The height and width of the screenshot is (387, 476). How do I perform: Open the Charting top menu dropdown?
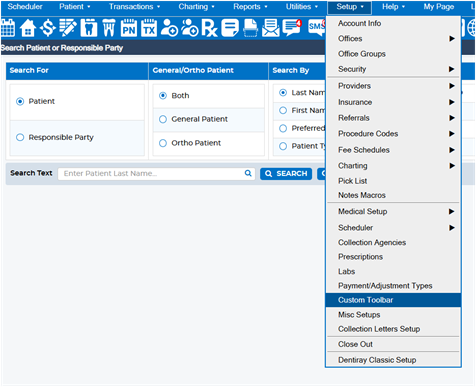196,7
